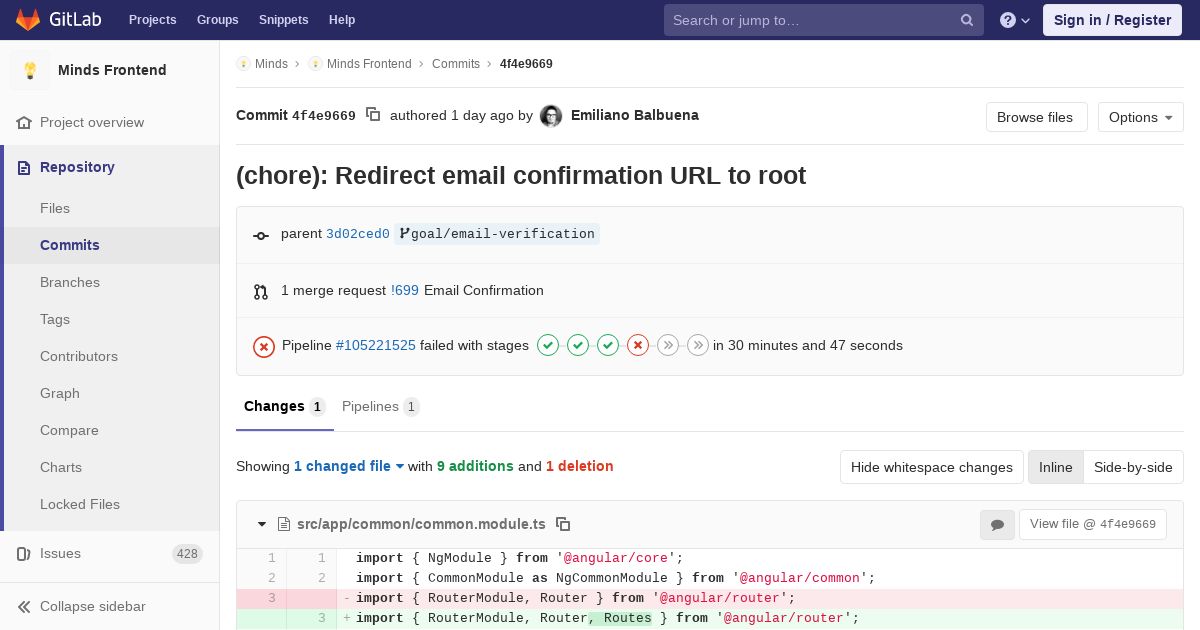This screenshot has height=630, width=1200.
Task: Open the first skipped pipeline stage
Action: [668, 345]
